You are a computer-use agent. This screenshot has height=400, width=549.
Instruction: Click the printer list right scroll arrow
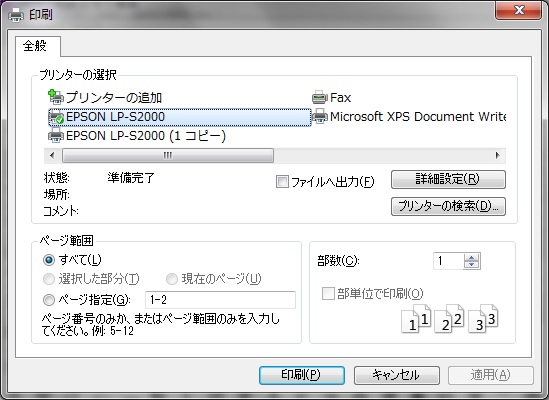point(498,155)
